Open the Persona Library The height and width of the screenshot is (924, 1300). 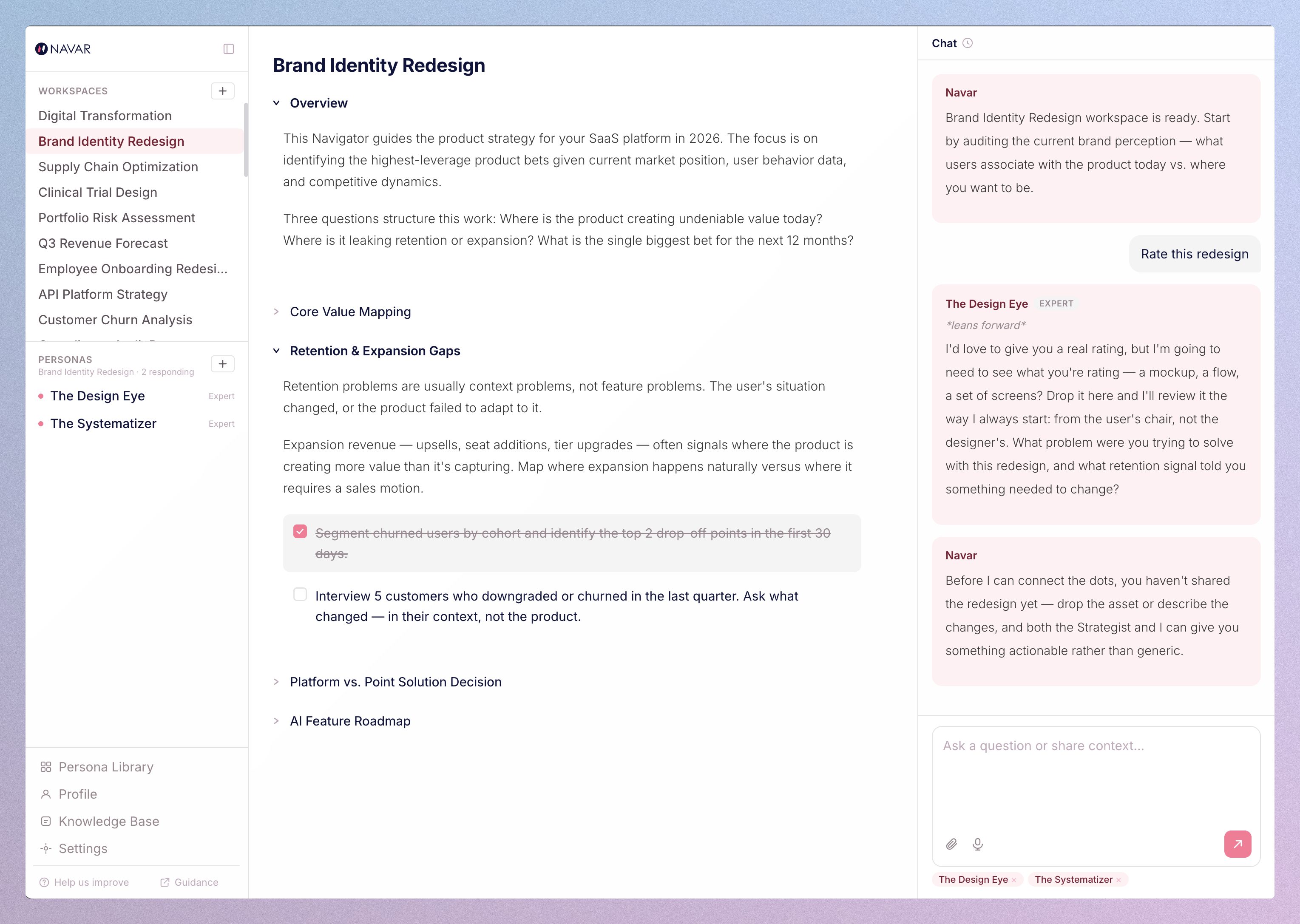tap(106, 767)
